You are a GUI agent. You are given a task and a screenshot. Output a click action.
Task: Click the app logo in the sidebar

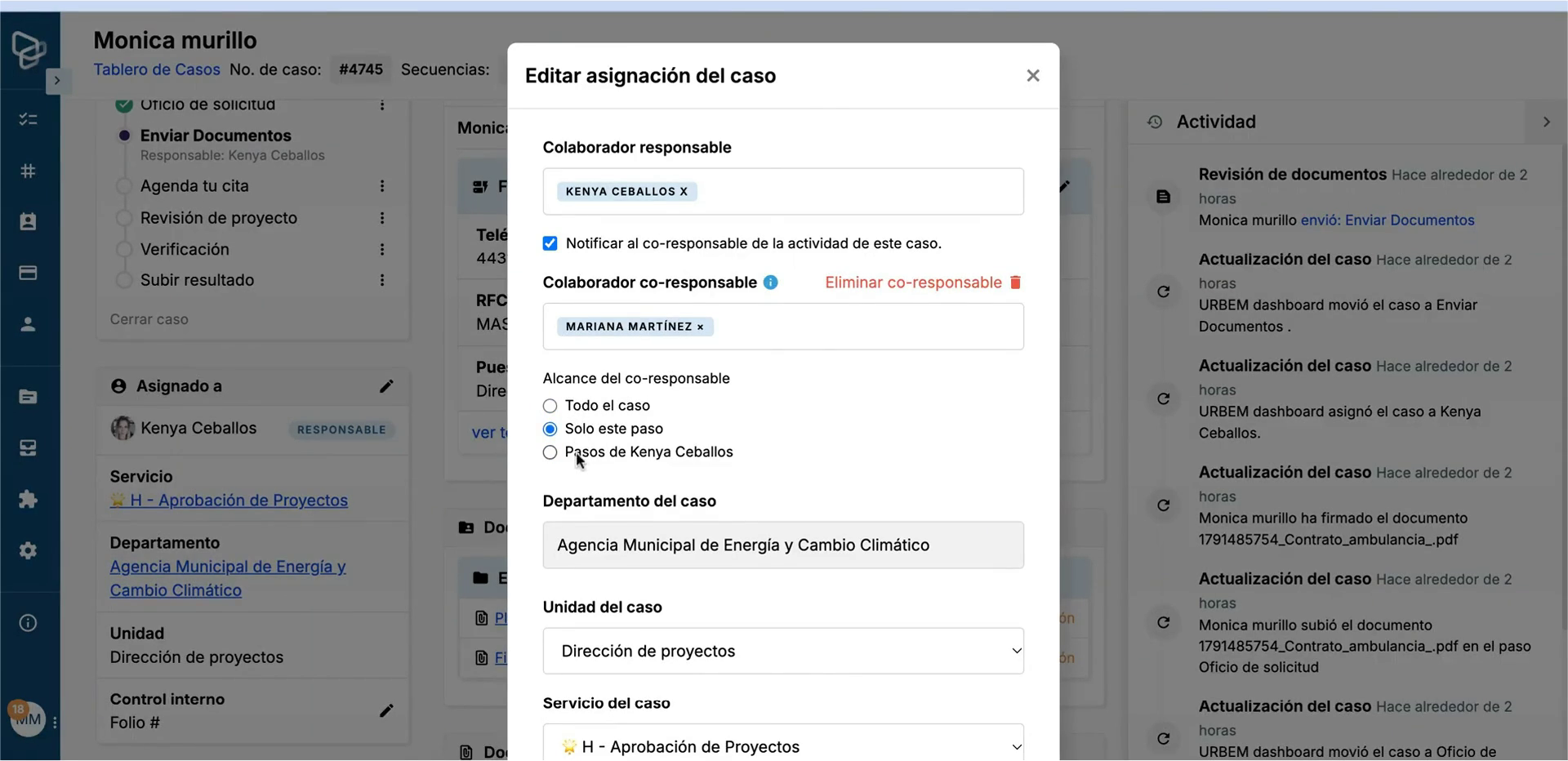point(29,50)
